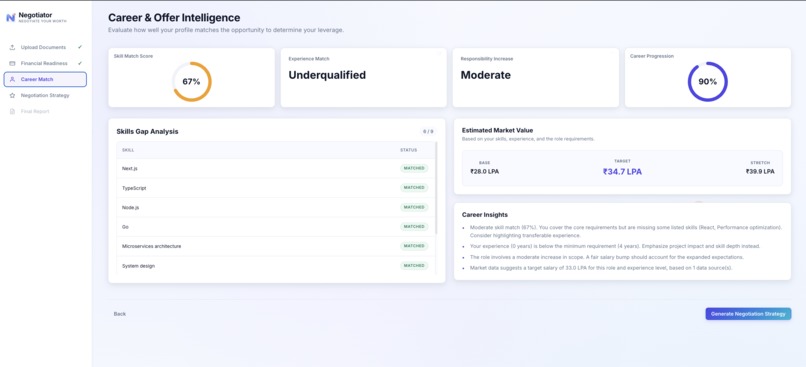This screenshot has height=367, width=806.
Task: Click the MATCHED badge for Go
Action: (414, 227)
